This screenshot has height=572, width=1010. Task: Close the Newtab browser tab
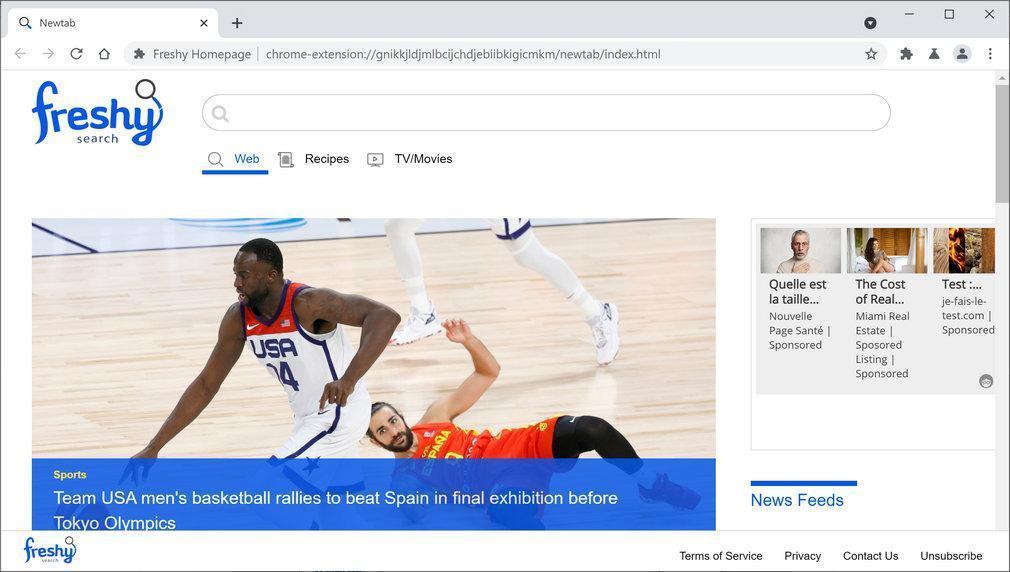tap(204, 23)
